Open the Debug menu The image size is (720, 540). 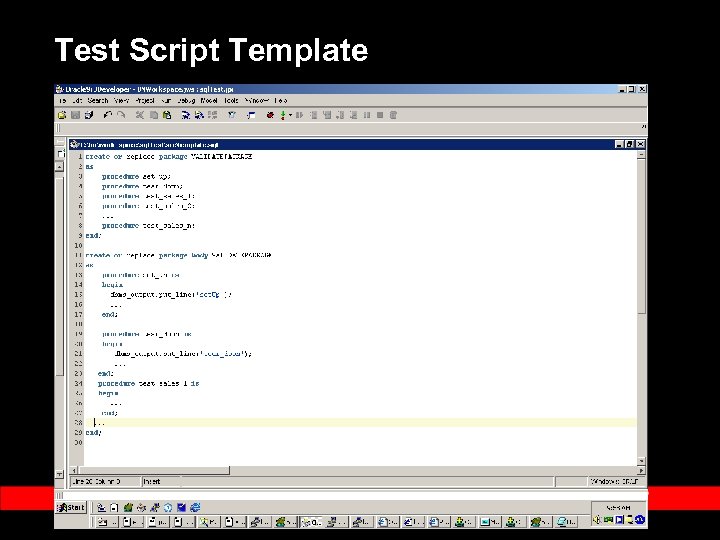tap(186, 101)
